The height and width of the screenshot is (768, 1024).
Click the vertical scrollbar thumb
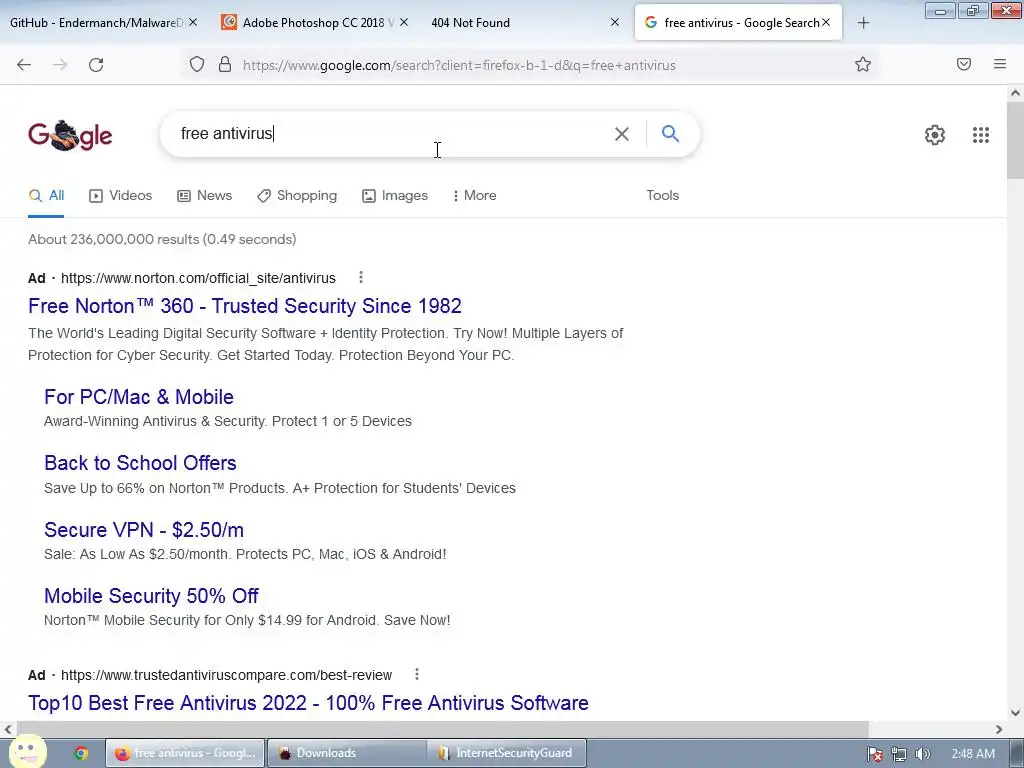click(1015, 140)
